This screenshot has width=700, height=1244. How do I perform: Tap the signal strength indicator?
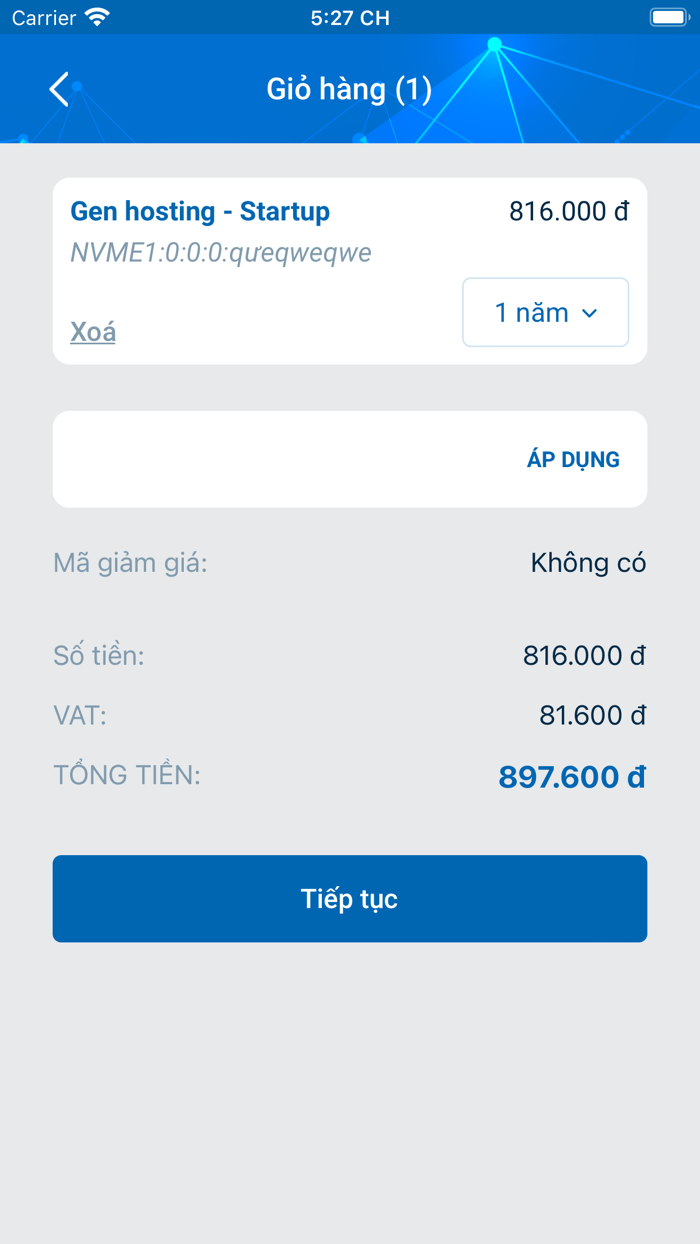coord(97,17)
